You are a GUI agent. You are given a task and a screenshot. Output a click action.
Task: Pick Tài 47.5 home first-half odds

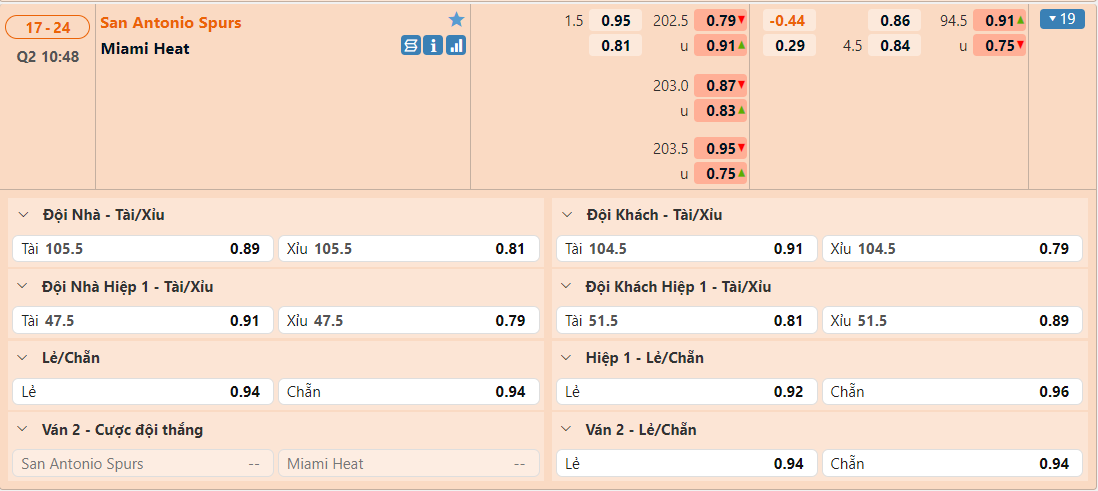[142, 321]
